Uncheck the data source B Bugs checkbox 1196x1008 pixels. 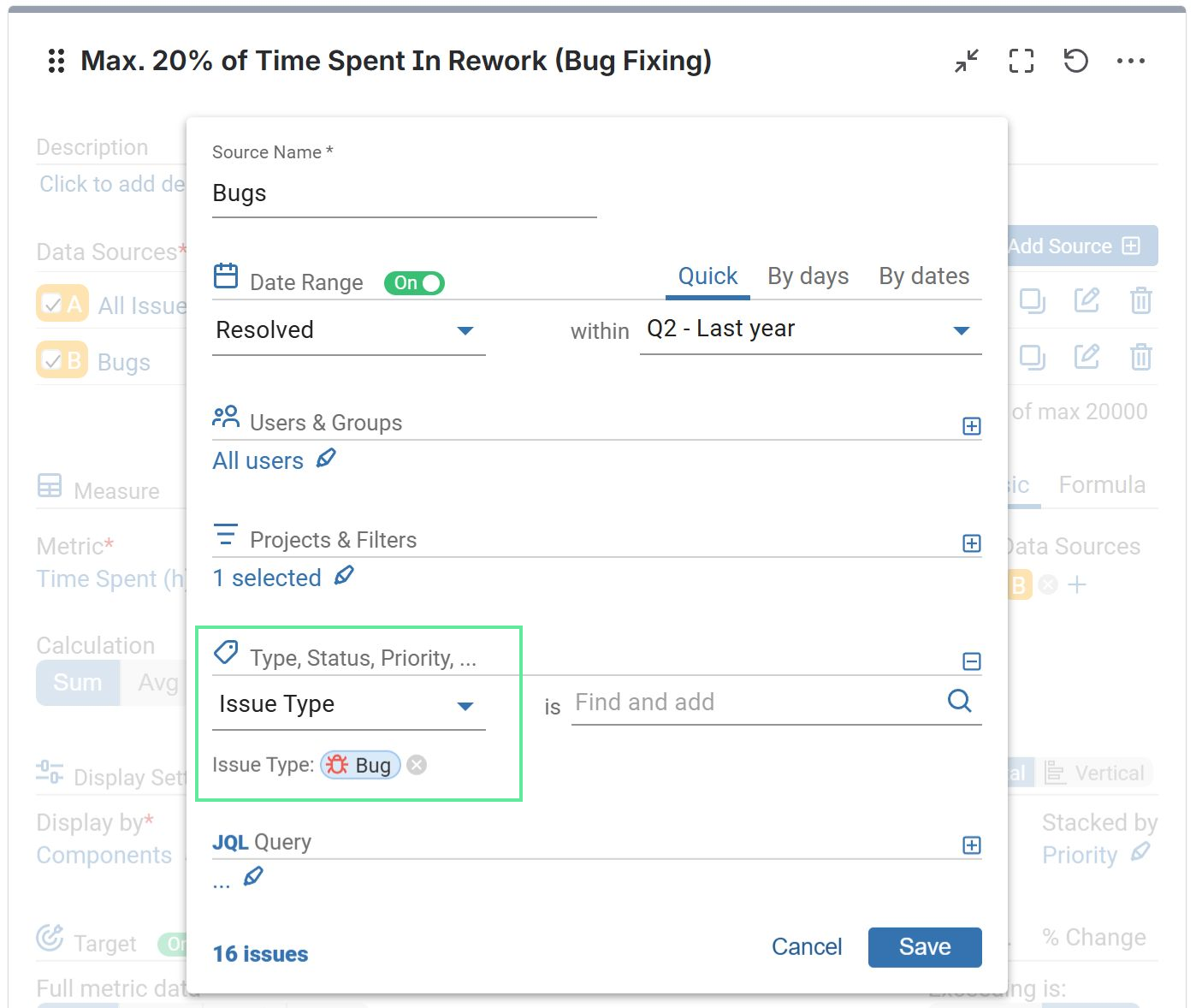tap(52, 361)
